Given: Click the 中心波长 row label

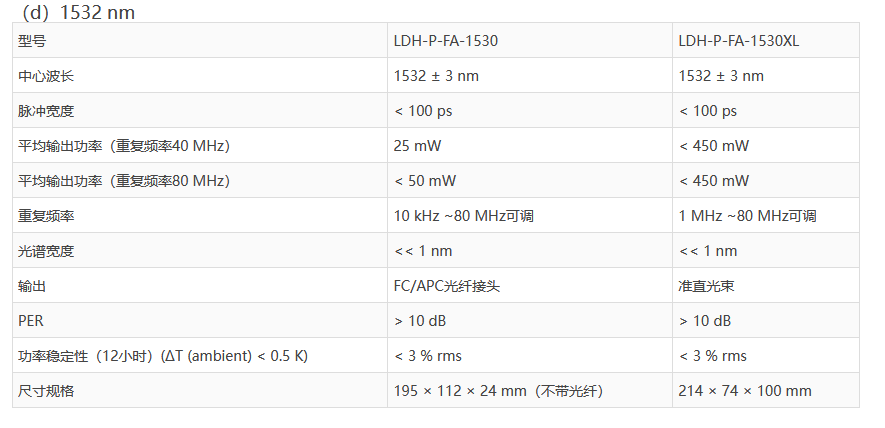Looking at the screenshot, I should [x=46, y=76].
